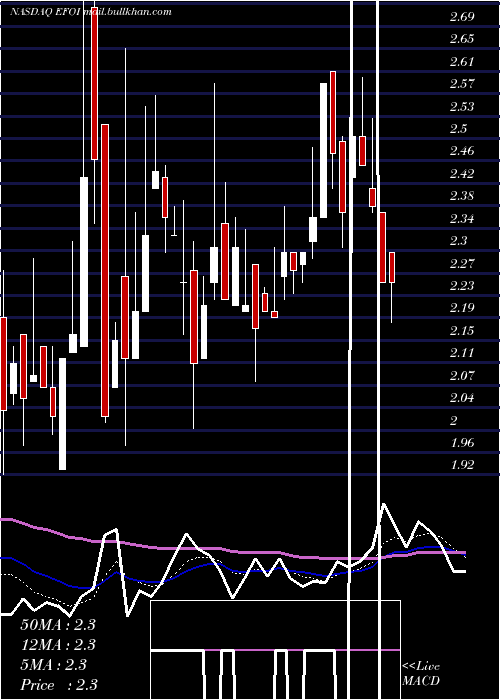Screen dimensions: 500x700
Task: Click the 2.53 price axis label
Action: pyautogui.click(x=462, y=107)
